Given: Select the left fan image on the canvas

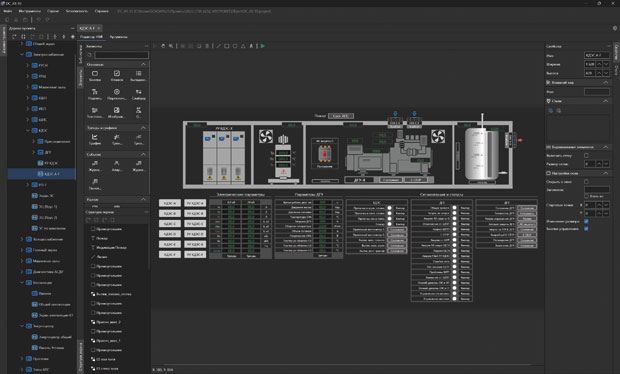Looking at the screenshot, I should coord(266,136).
